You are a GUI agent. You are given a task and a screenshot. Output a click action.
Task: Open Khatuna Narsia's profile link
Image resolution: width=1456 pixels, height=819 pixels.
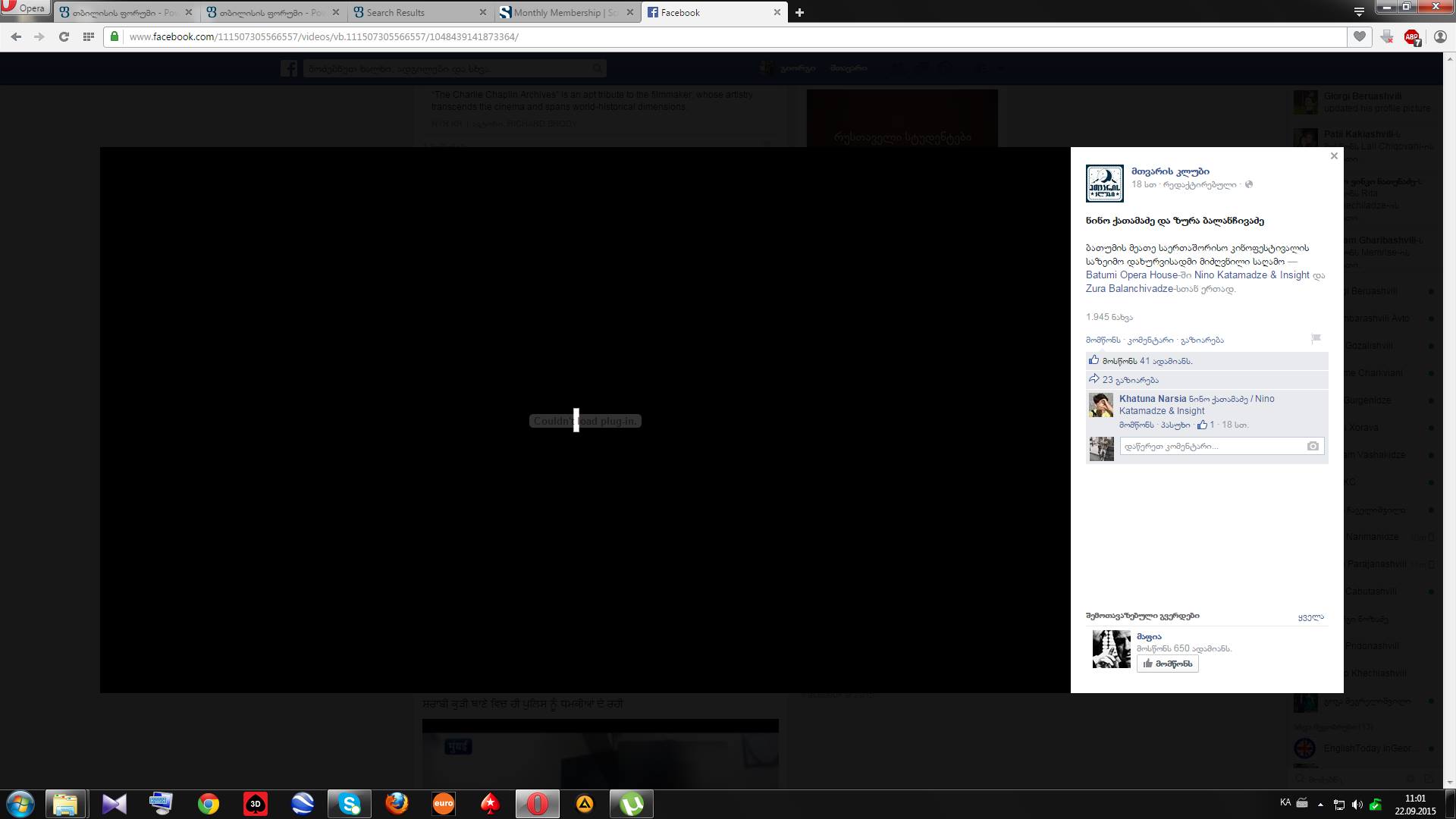(x=1152, y=399)
